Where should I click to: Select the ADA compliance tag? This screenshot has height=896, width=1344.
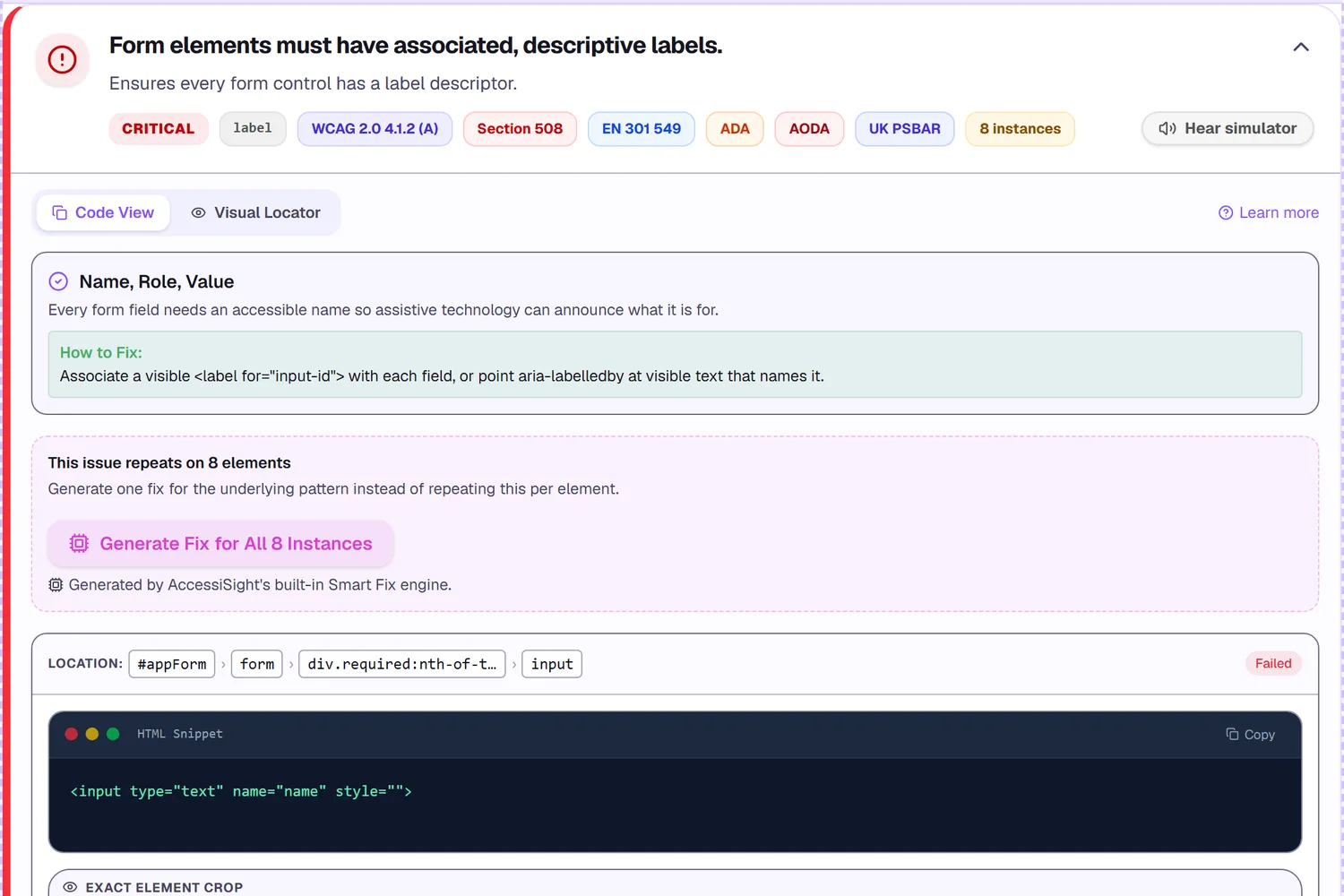coord(735,128)
